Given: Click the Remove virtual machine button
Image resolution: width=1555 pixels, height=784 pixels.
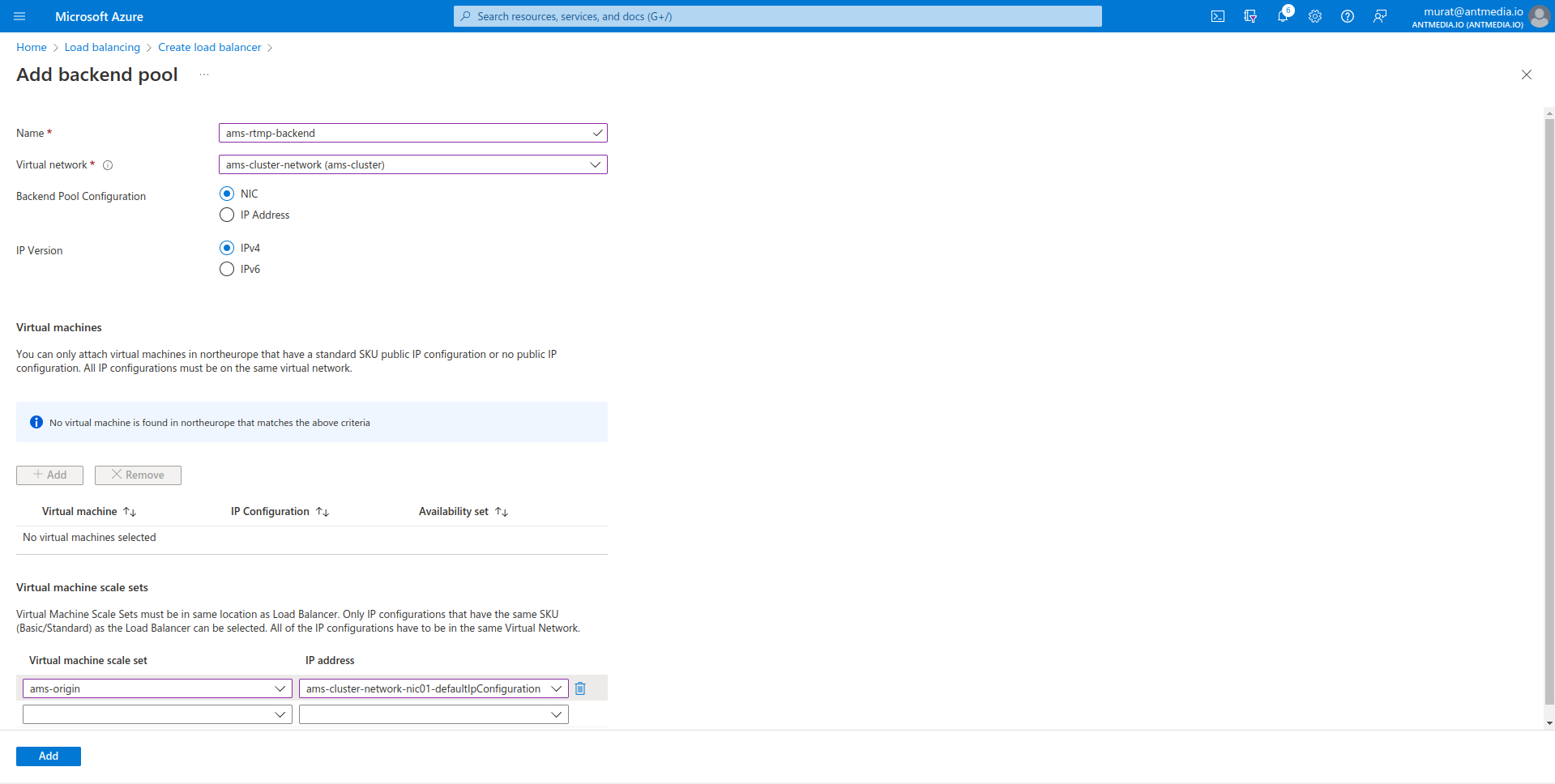Looking at the screenshot, I should click(x=138, y=475).
